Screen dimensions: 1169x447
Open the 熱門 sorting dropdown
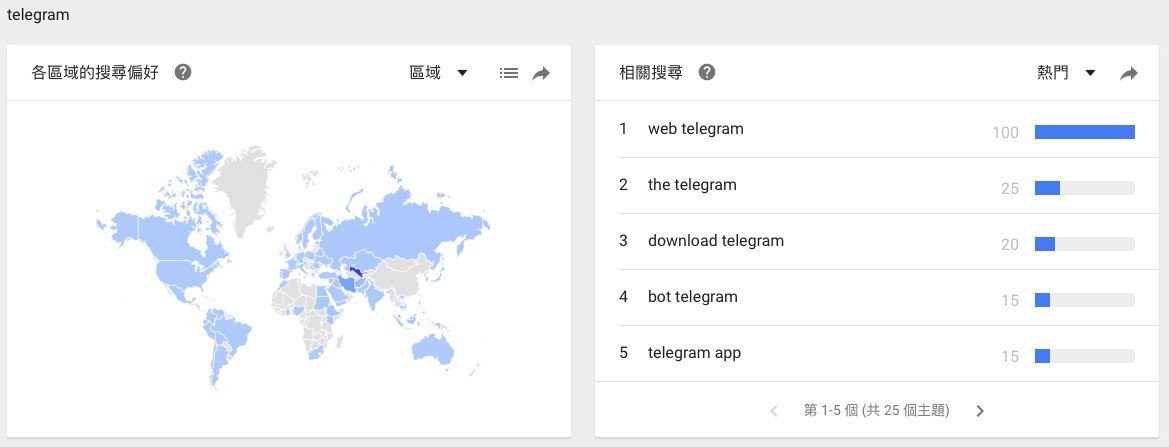point(1066,73)
